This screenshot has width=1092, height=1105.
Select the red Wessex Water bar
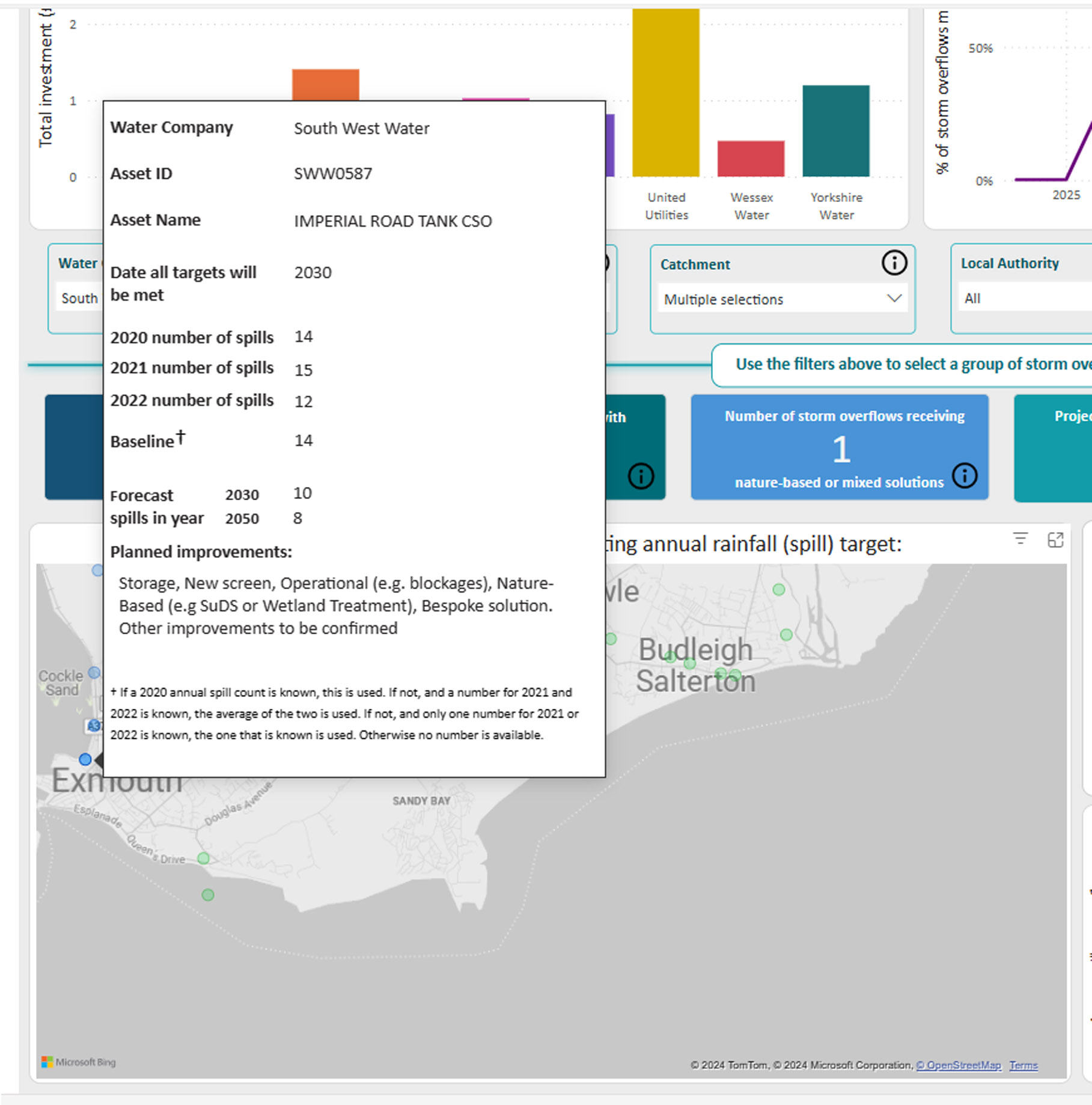click(751, 159)
